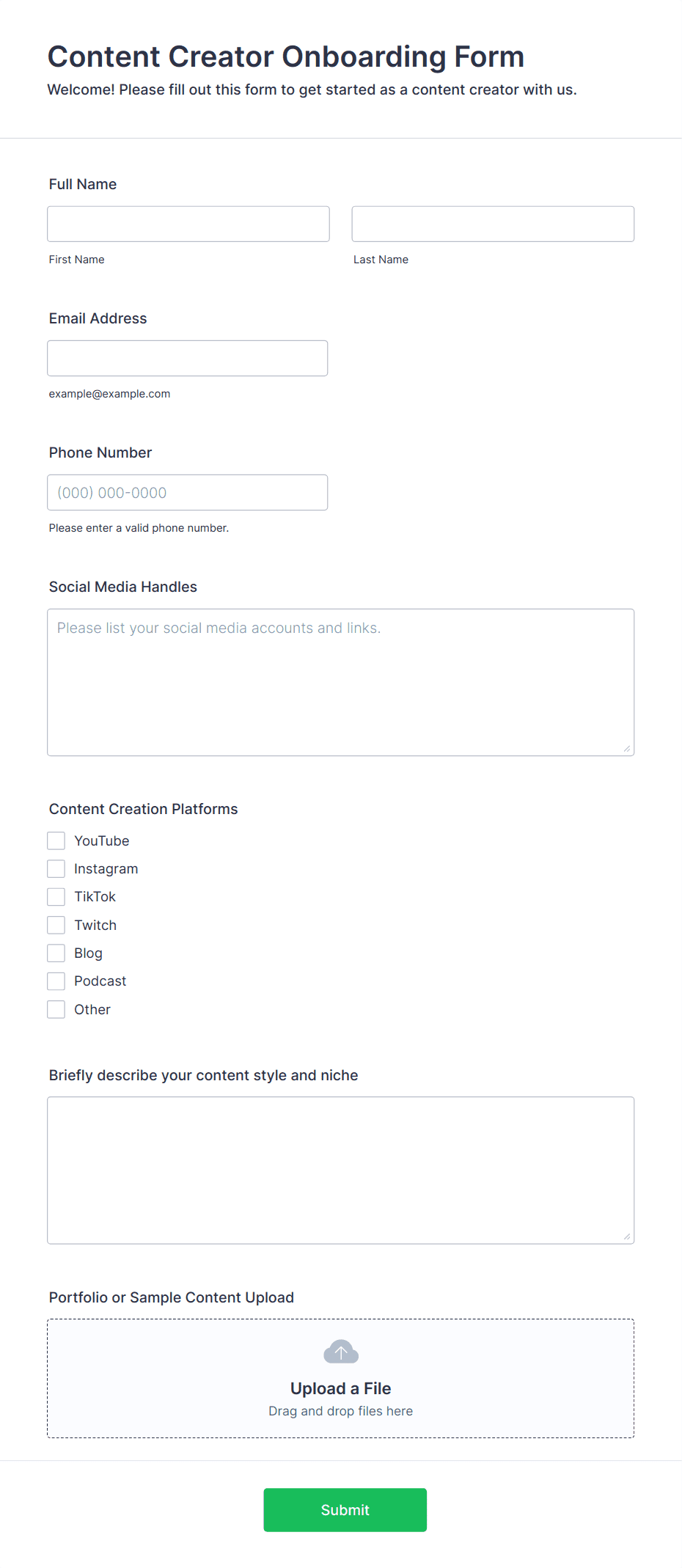Submit the onboarding form
This screenshot has height=1568, width=682.
click(345, 1510)
